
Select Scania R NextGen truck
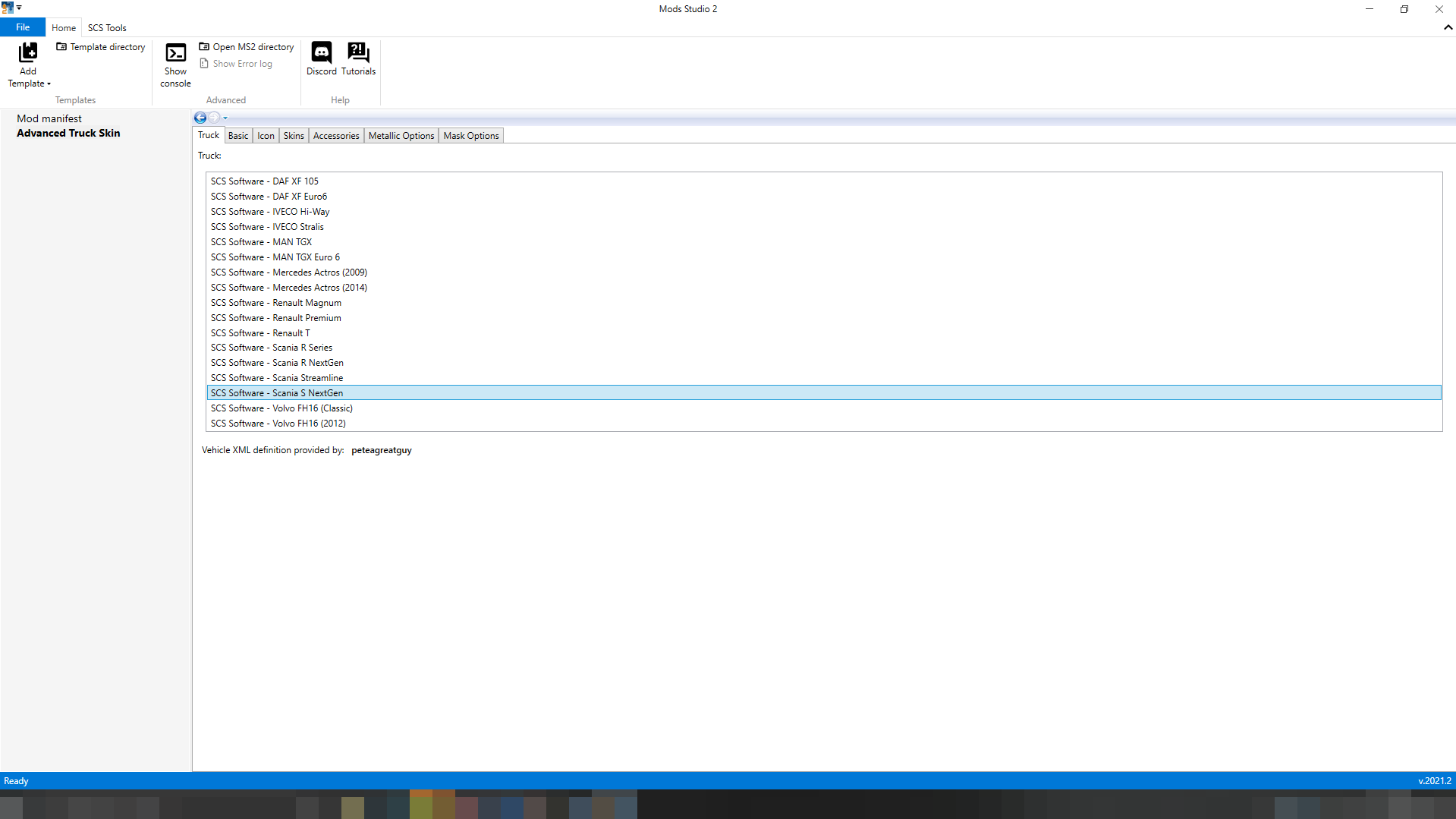824,363
